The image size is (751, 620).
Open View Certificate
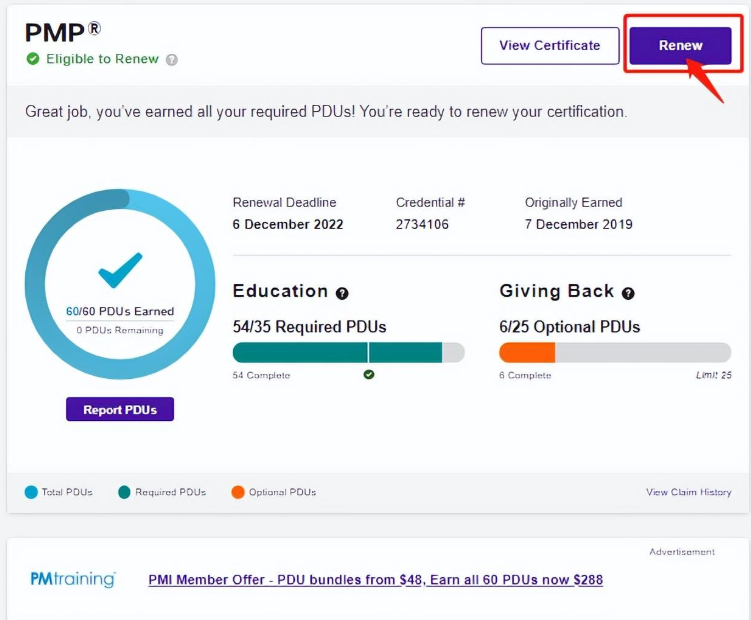click(x=549, y=45)
